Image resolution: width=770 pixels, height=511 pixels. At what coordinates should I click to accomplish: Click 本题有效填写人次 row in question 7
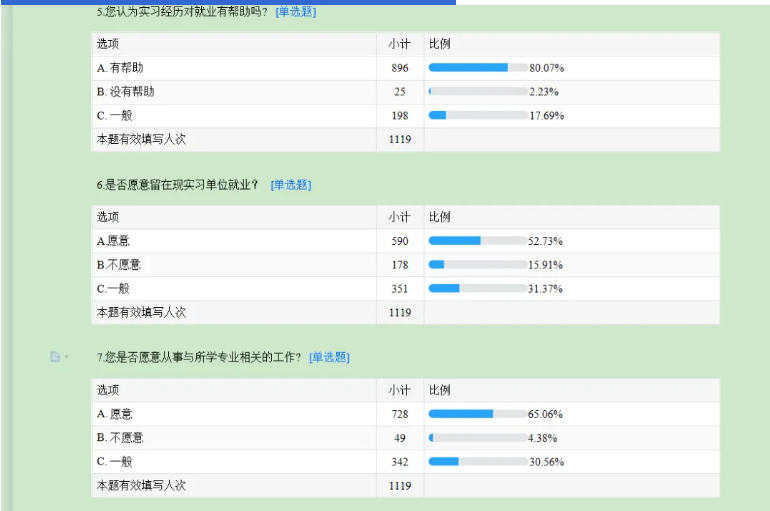[141, 486]
